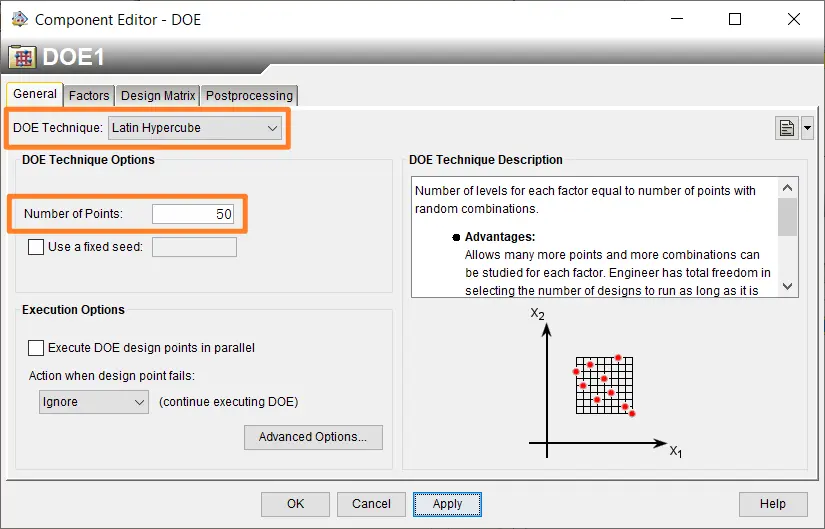Click the description scrollbar up arrow
This screenshot has width=825, height=529.
coord(788,188)
